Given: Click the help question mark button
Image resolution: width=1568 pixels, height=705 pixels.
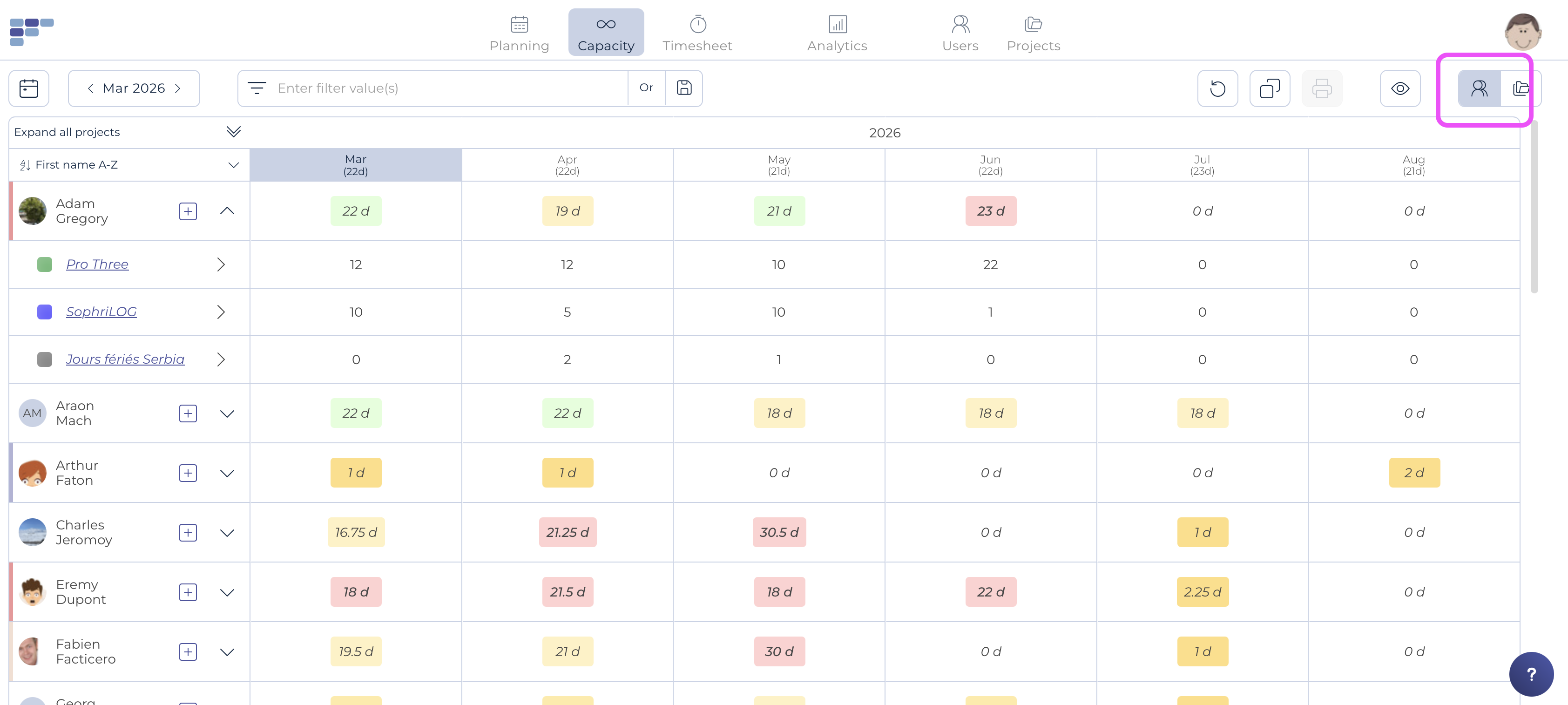Looking at the screenshot, I should tap(1531, 673).
